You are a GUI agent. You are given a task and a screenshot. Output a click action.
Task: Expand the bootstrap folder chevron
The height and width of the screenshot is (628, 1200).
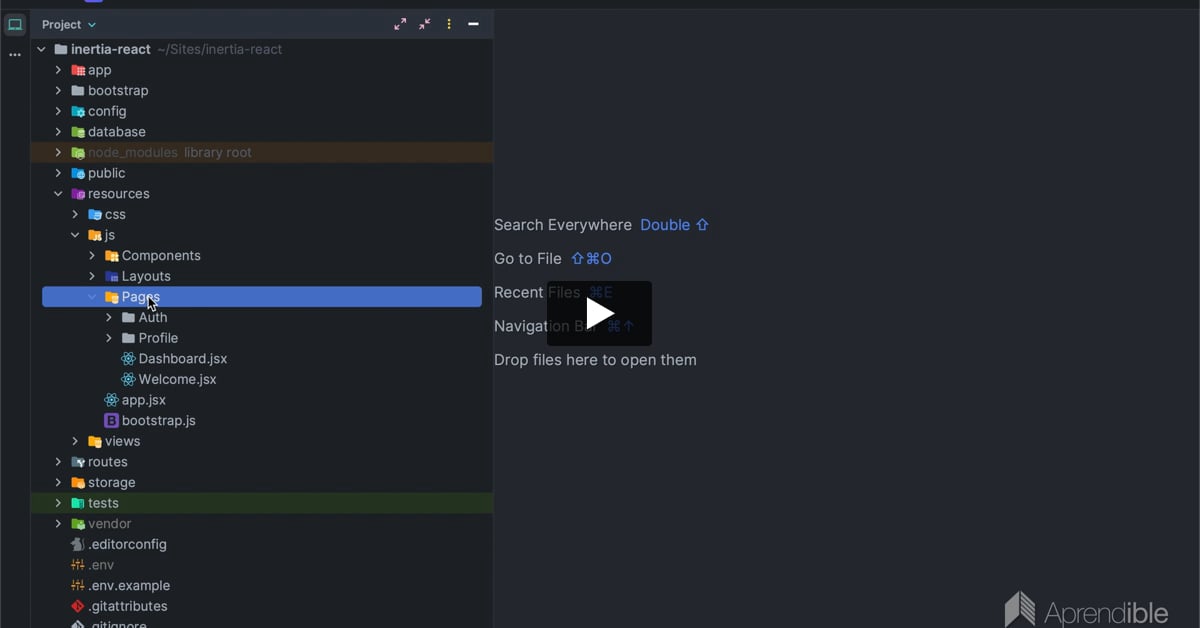tap(58, 90)
